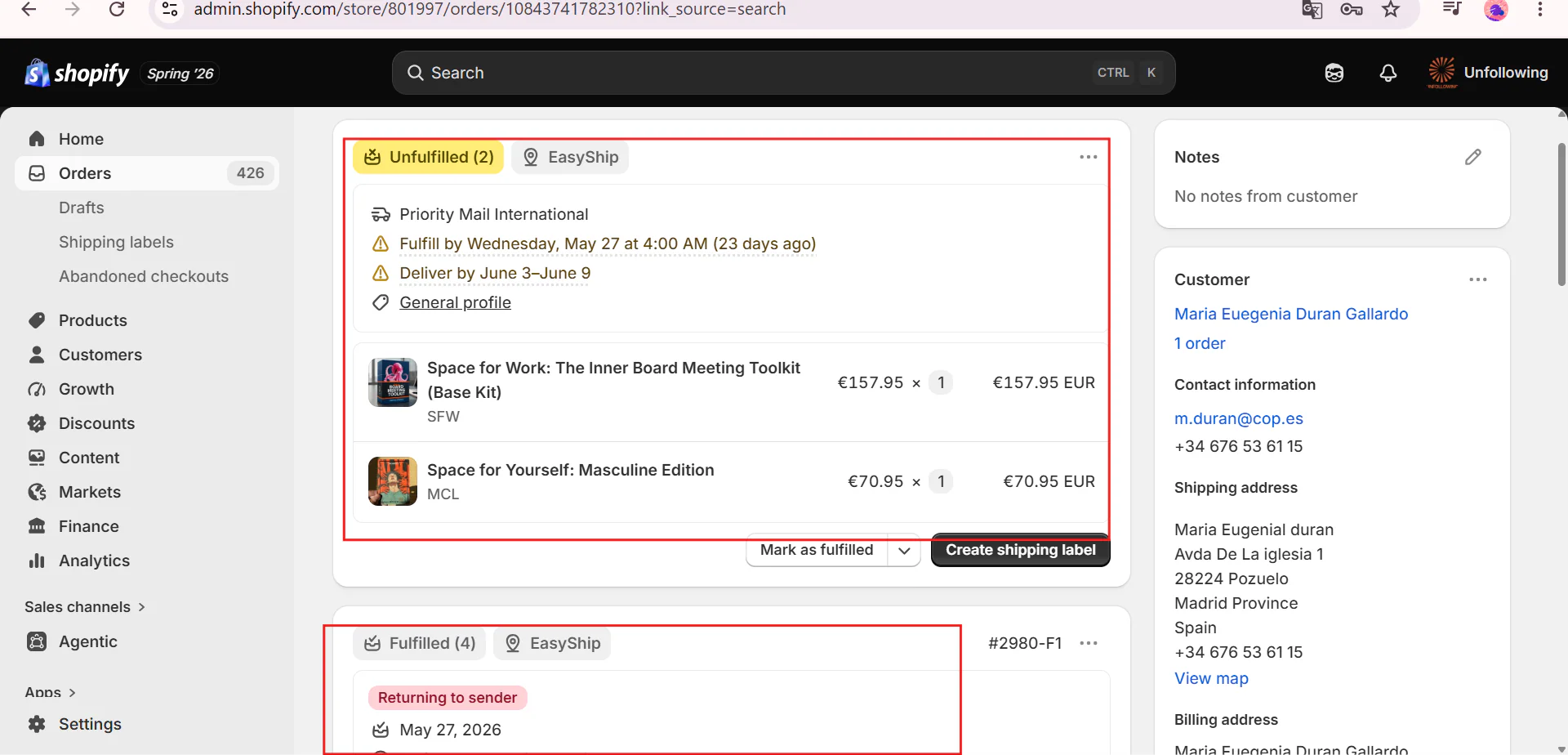Click the browser address bar URL
This screenshot has height=755, width=1568.
490,9
